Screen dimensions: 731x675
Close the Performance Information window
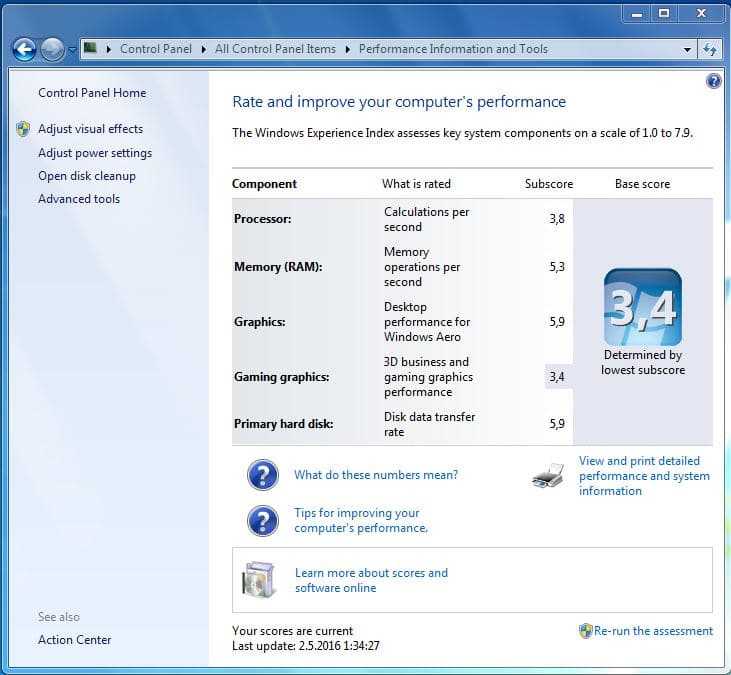click(x=701, y=13)
